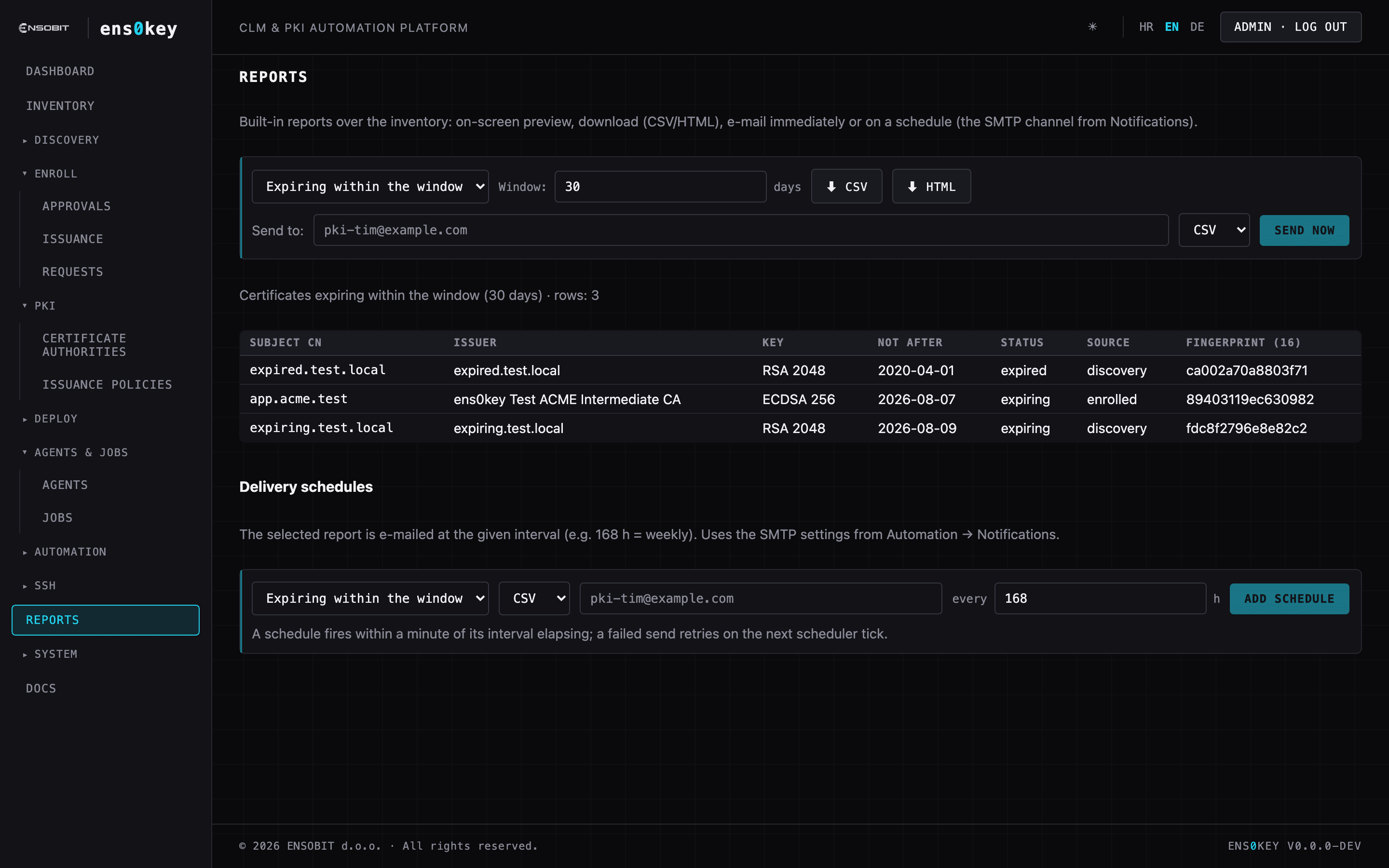Open the Agents page
This screenshot has width=1389, height=868.
coord(65,486)
